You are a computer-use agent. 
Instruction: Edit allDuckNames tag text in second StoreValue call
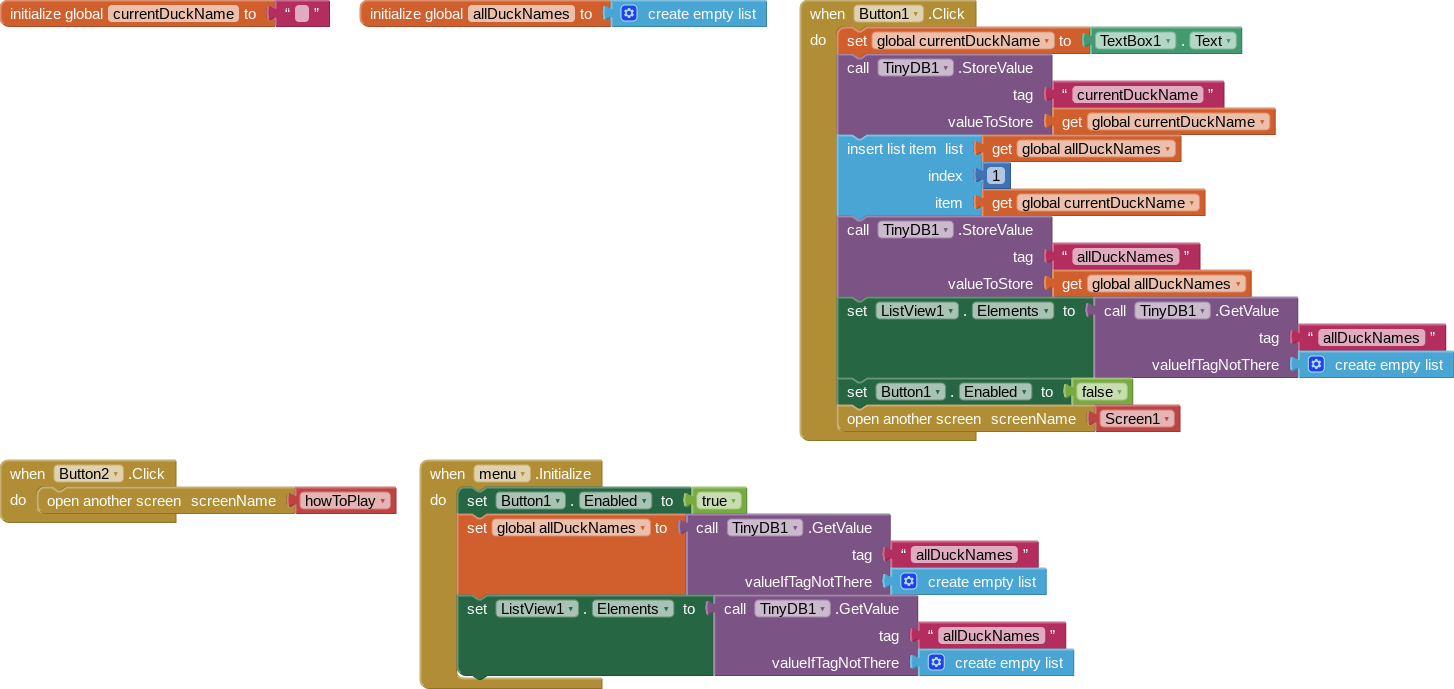click(1126, 257)
